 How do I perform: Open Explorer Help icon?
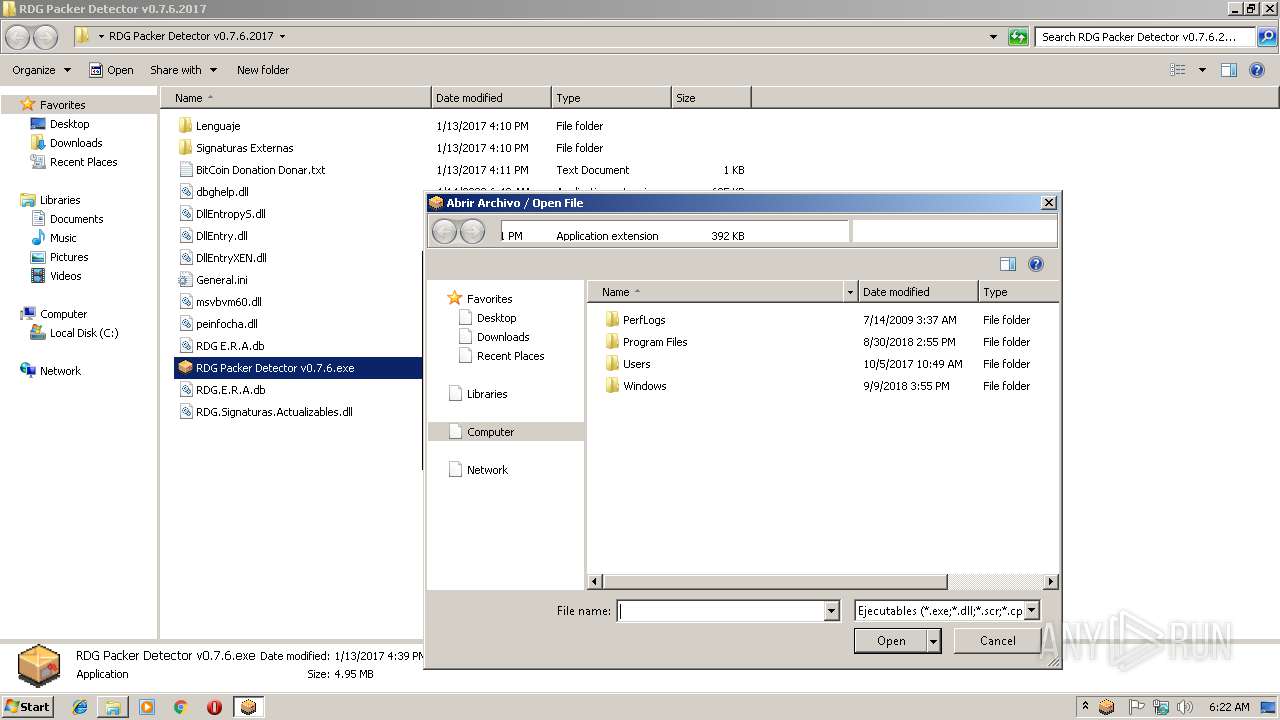[1258, 70]
